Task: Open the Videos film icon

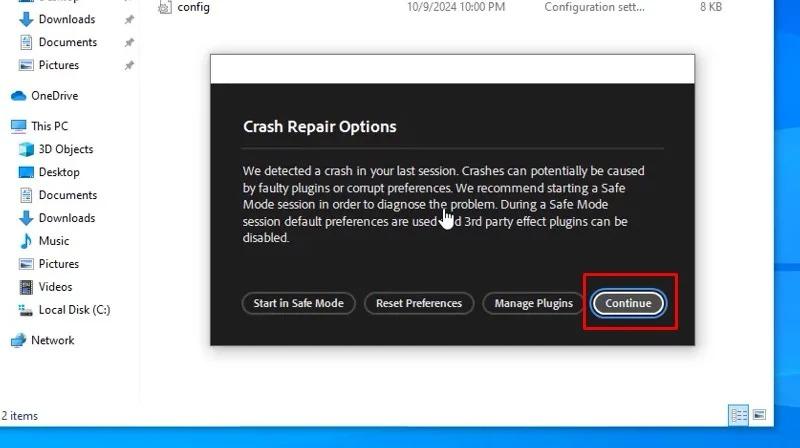Action: pyautogui.click(x=26, y=287)
